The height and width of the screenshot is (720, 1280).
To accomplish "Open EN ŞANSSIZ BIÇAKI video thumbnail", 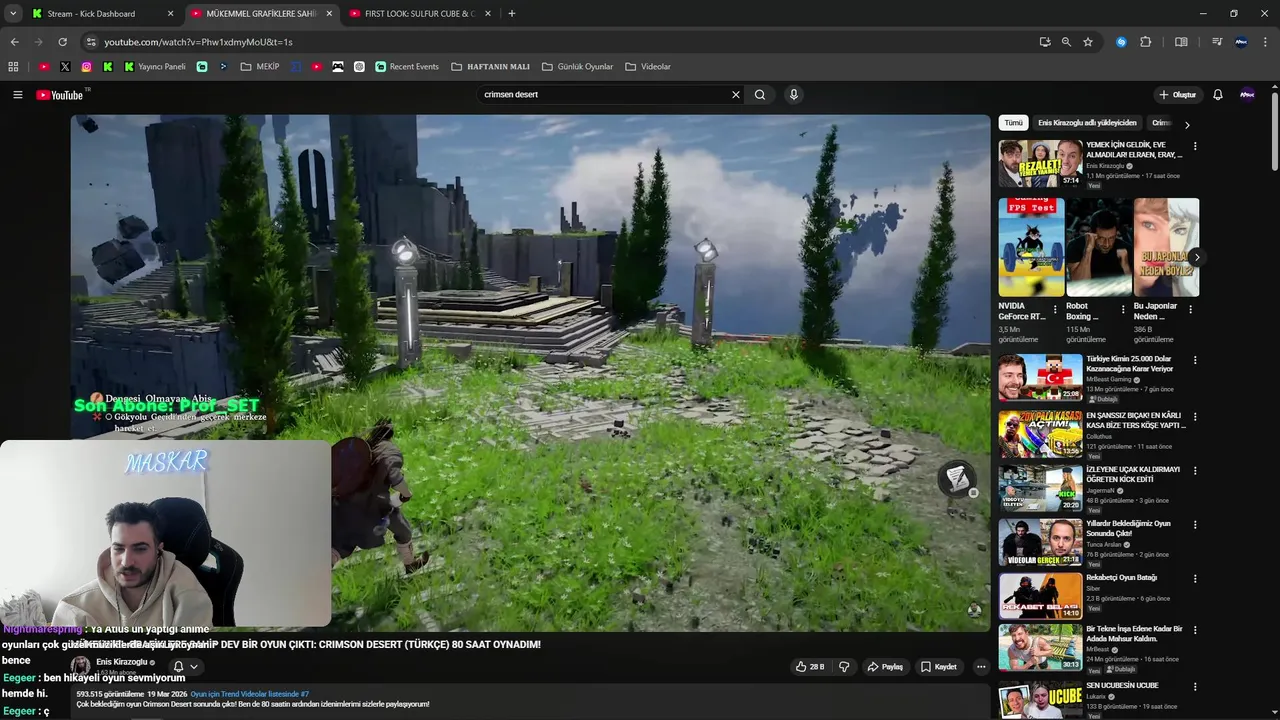I will (x=1040, y=434).
